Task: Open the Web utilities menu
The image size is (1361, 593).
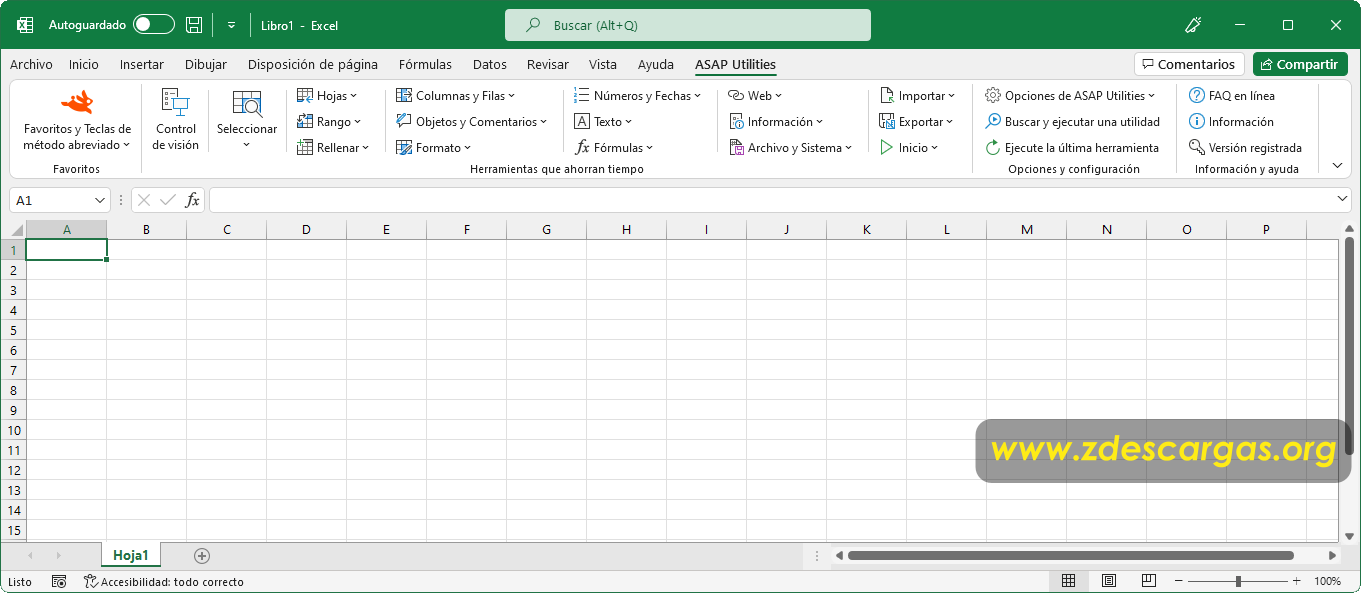Action: (755, 96)
